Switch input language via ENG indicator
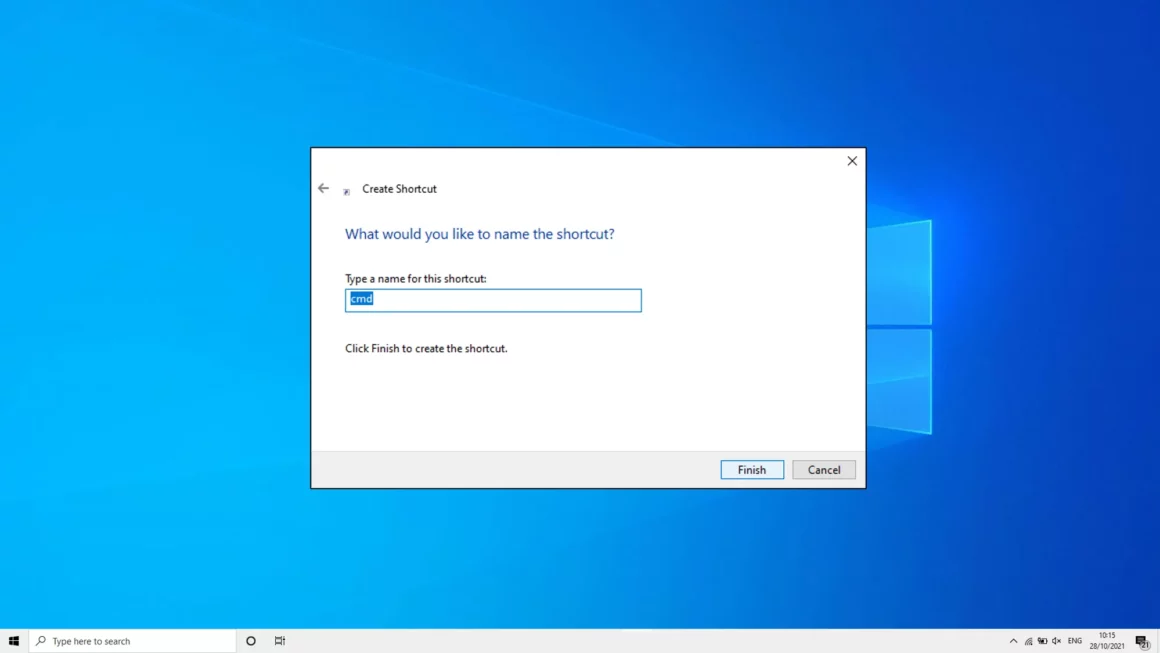 coord(1075,641)
